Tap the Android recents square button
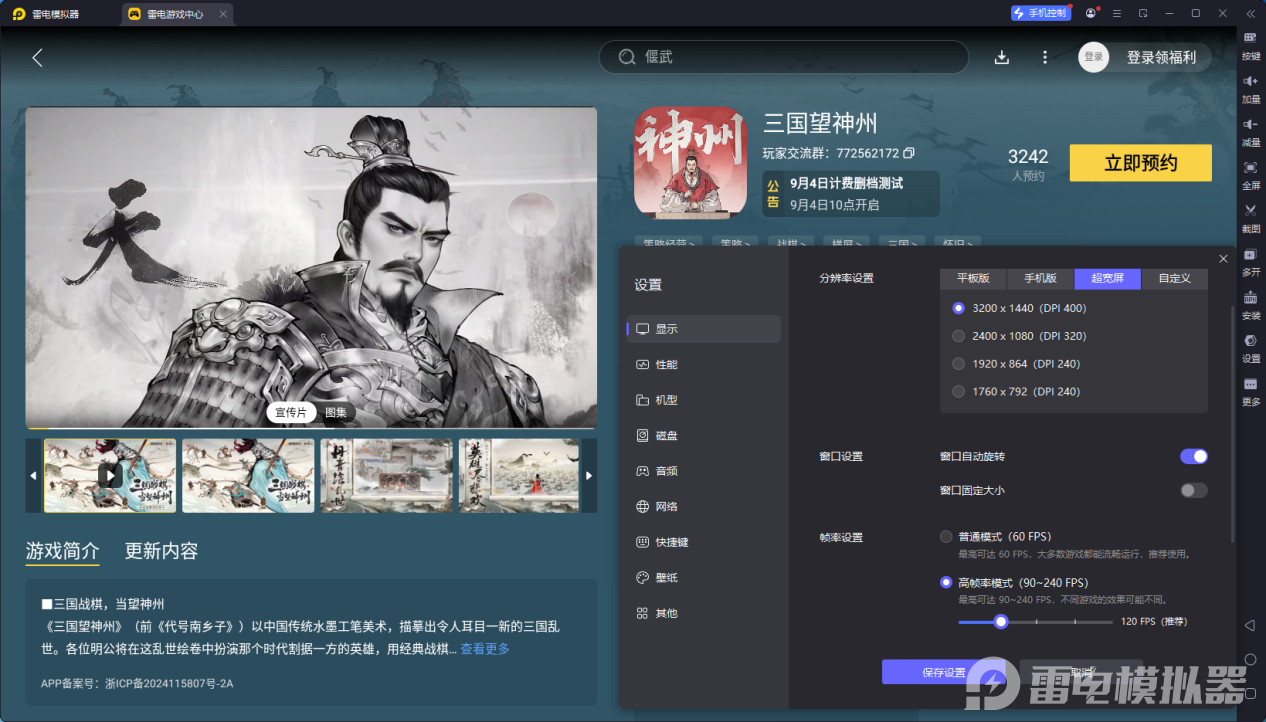This screenshot has width=1266, height=722. 1250,693
